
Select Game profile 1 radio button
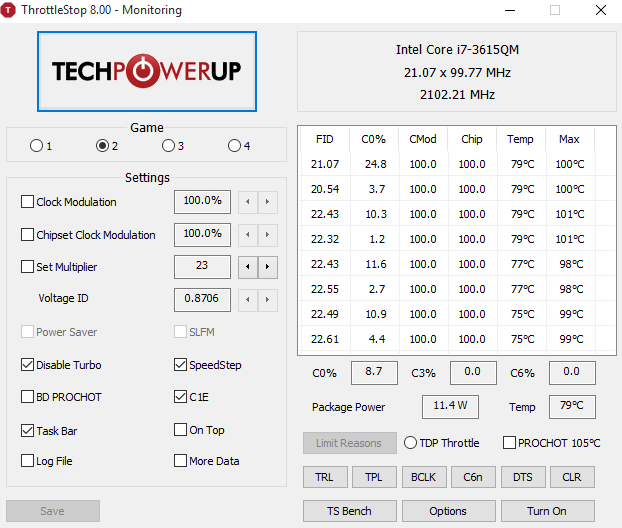point(36,146)
